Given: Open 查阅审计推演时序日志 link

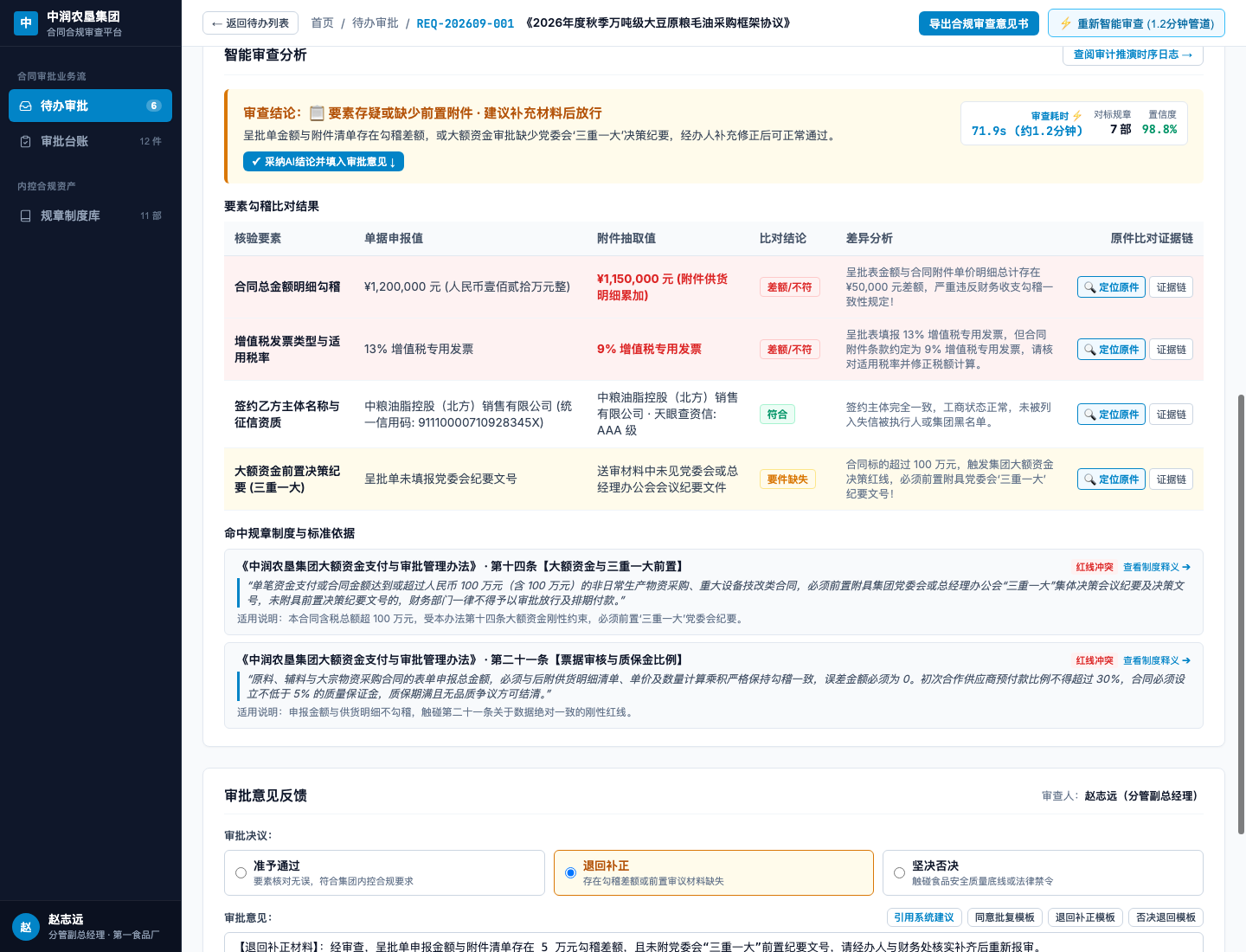Looking at the screenshot, I should 1133,55.
